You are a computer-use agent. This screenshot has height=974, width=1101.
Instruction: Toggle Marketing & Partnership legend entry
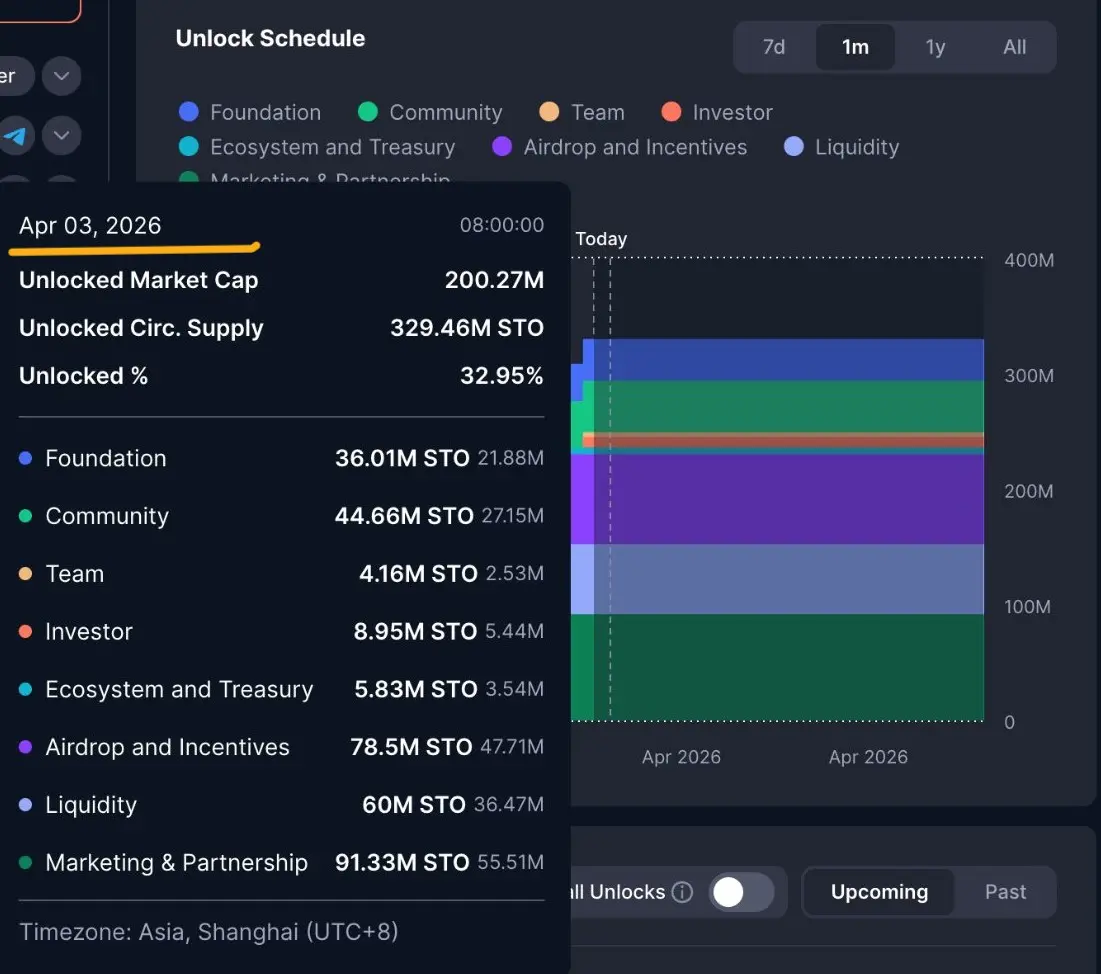coord(330,180)
